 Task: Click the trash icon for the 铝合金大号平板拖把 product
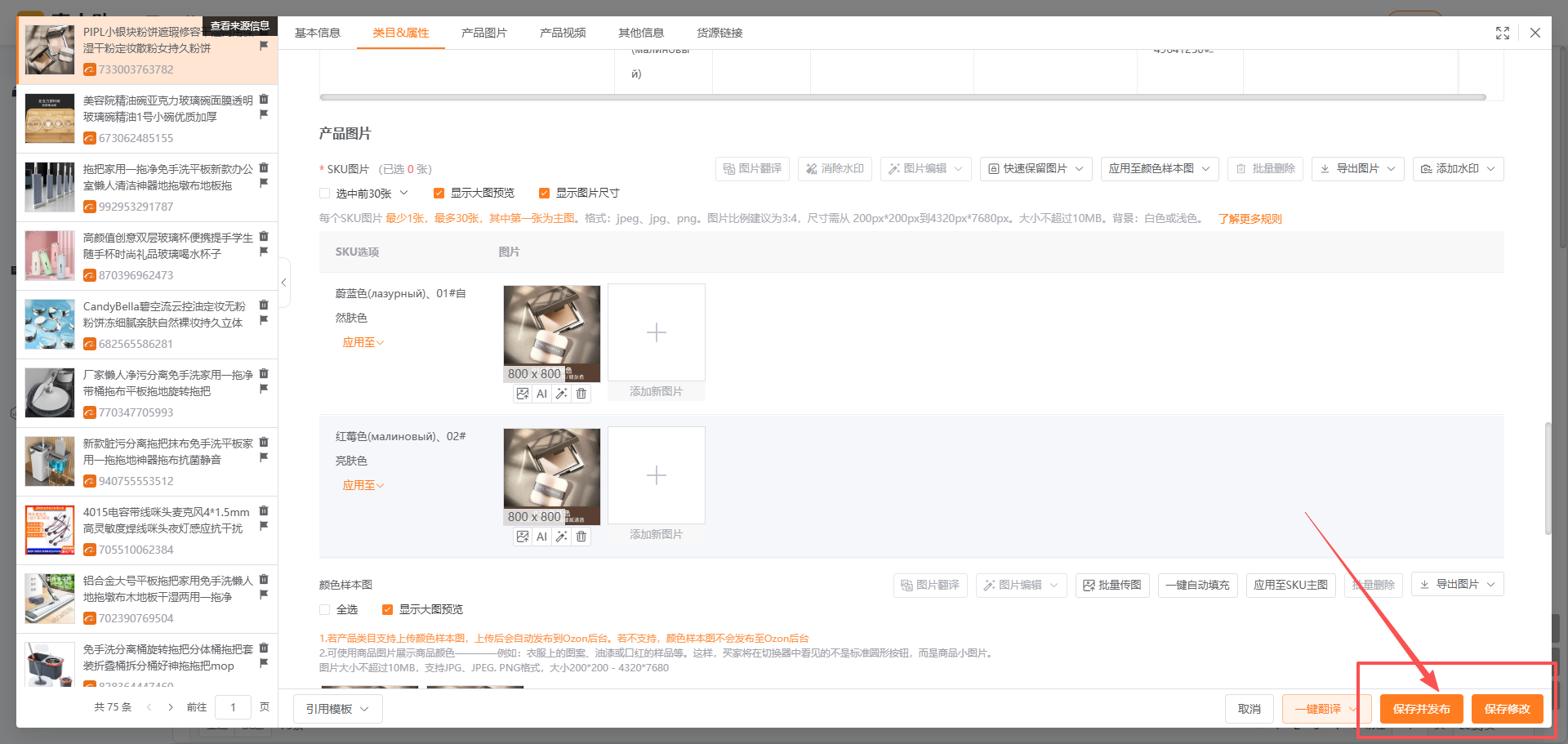pos(264,579)
